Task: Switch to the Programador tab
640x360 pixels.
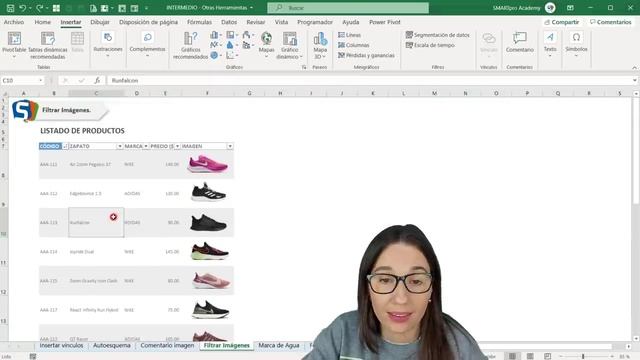Action: tap(315, 22)
